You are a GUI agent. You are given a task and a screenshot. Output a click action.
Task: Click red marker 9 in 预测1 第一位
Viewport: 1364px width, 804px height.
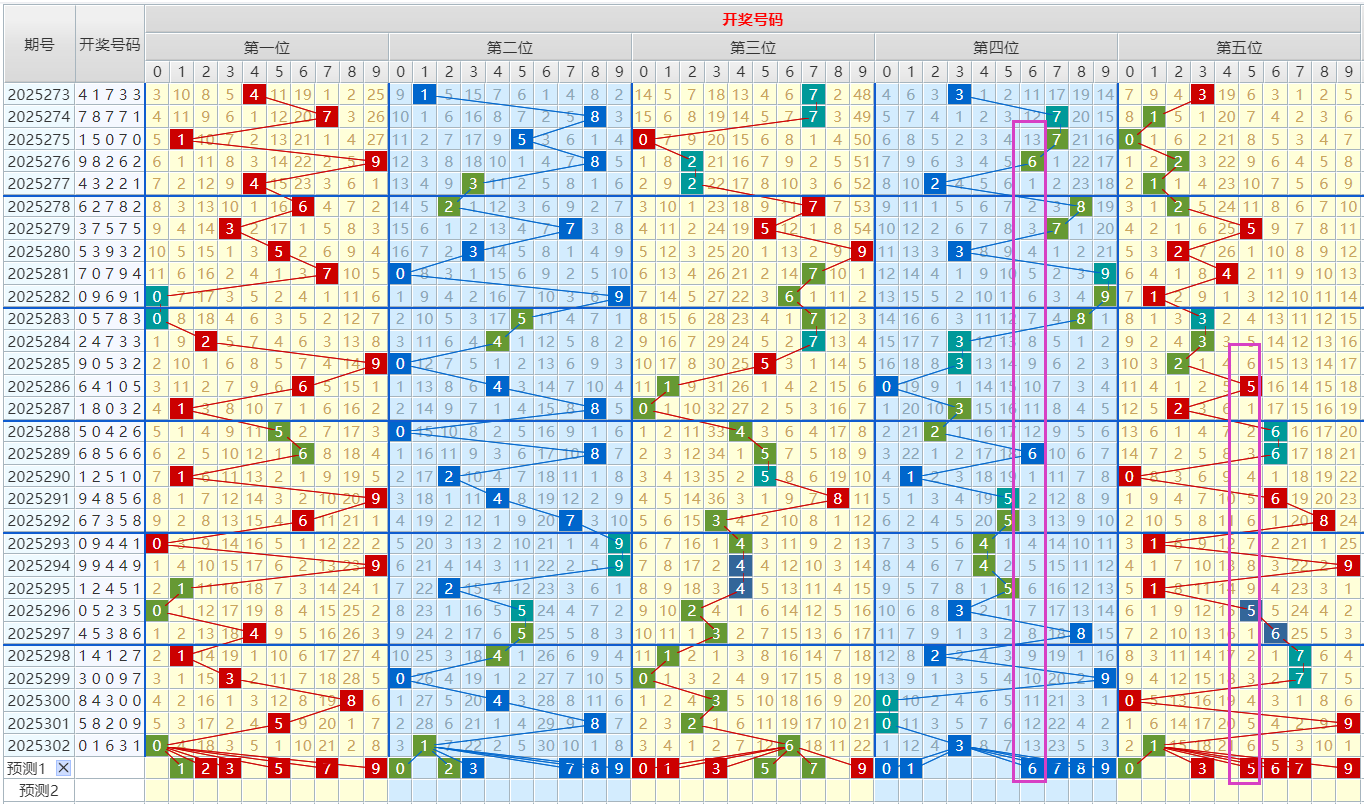(376, 768)
